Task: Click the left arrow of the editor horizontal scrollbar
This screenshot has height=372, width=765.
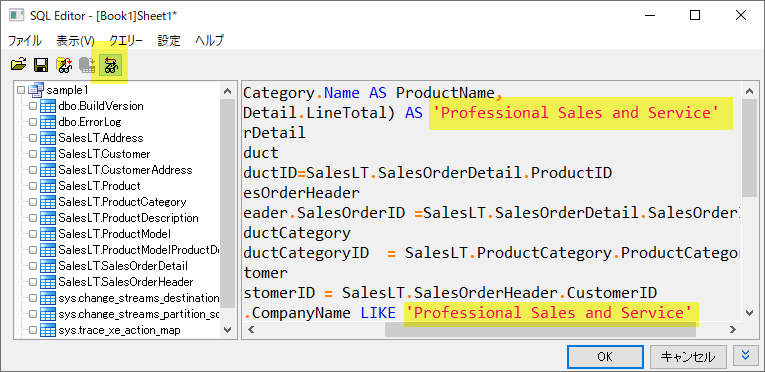Action: point(252,330)
